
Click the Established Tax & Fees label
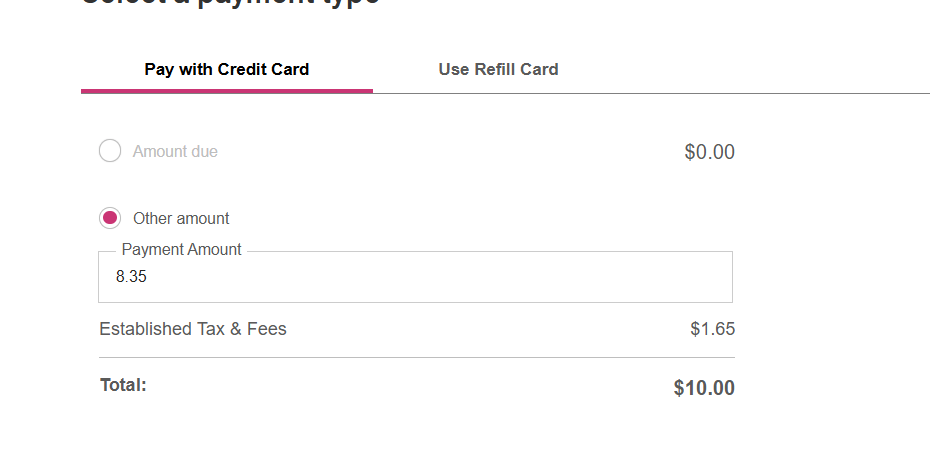coord(193,329)
